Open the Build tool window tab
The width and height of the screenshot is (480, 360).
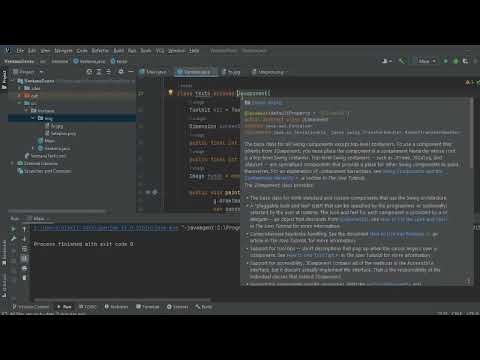(x=204, y=307)
